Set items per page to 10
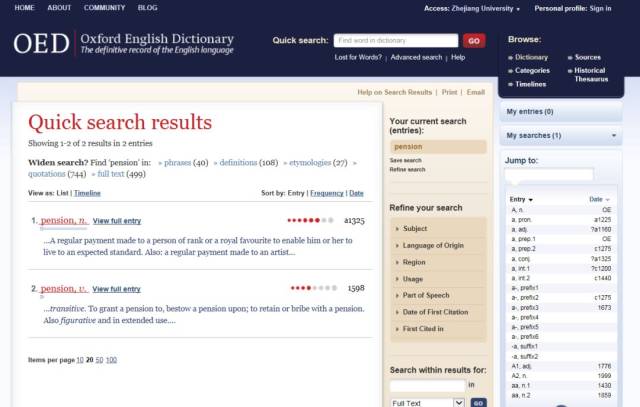640x407 pixels. click(x=80, y=360)
